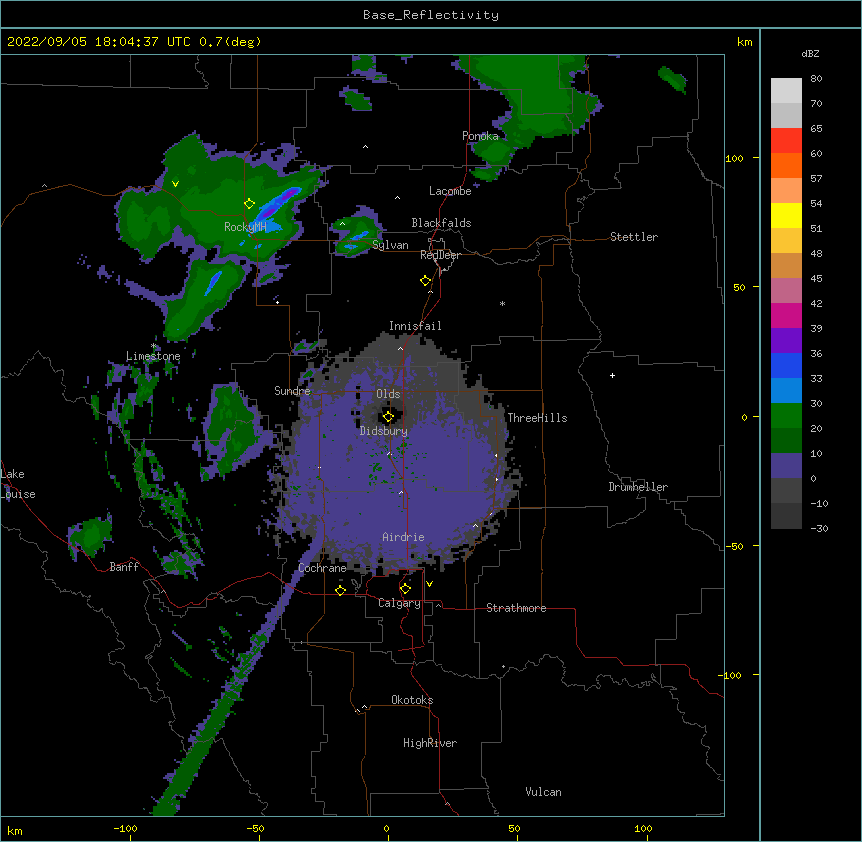The width and height of the screenshot is (862, 842).
Task: Select the Didsbury label
Action: click(384, 431)
